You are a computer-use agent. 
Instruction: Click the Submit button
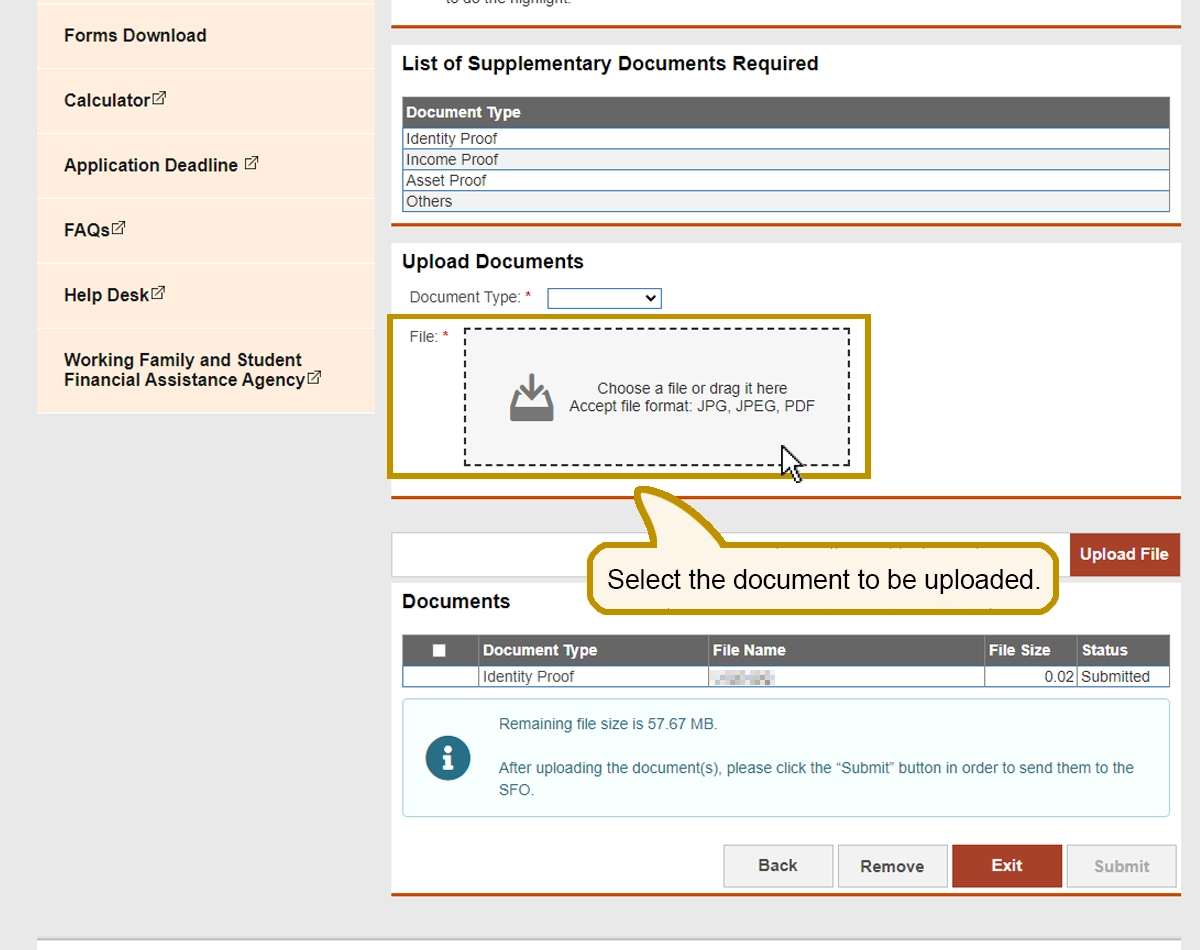click(x=1121, y=866)
